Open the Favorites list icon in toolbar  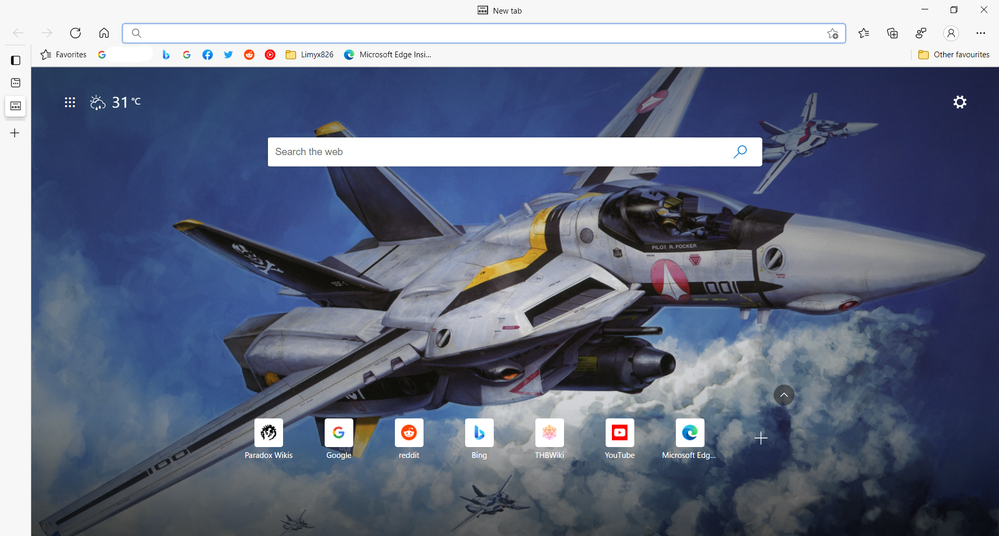(x=863, y=33)
